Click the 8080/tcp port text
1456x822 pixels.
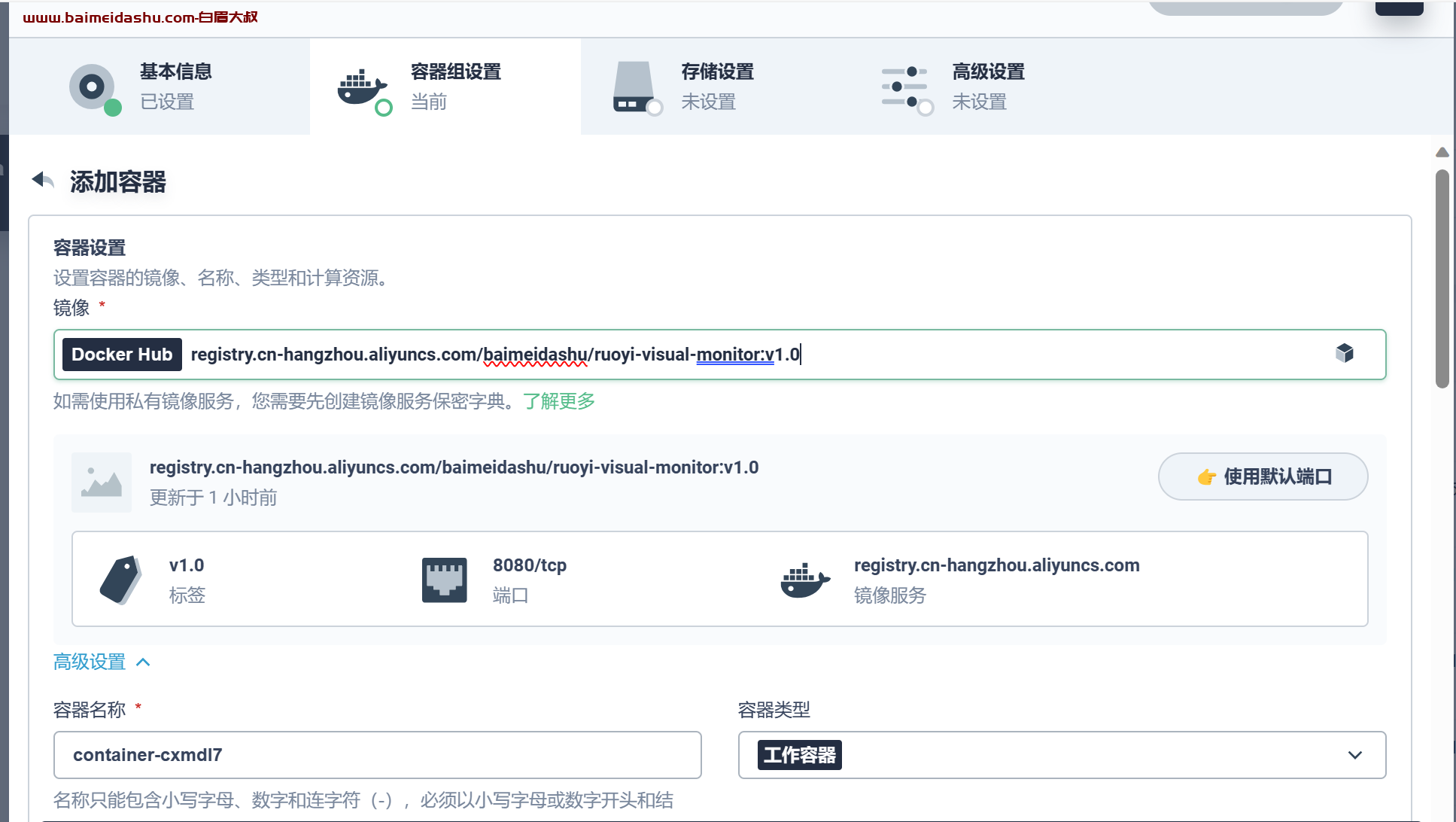coord(530,565)
